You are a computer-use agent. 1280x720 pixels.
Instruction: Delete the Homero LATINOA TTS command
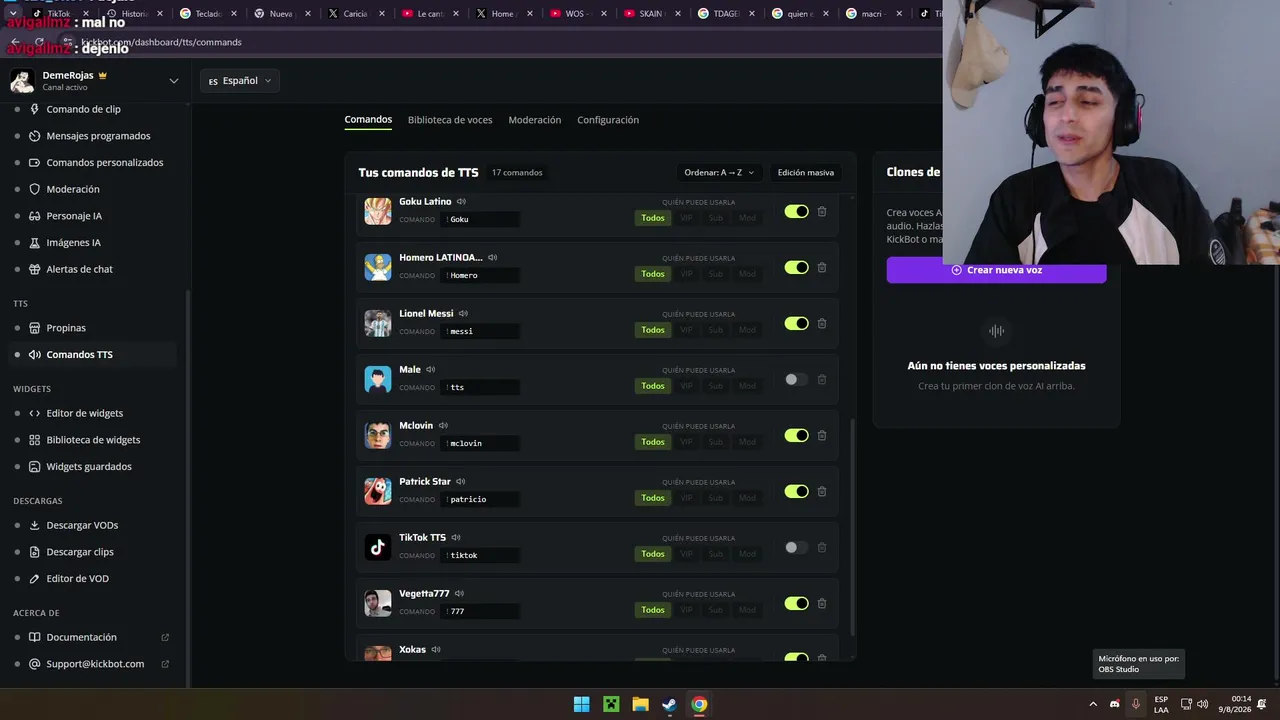coord(822,268)
